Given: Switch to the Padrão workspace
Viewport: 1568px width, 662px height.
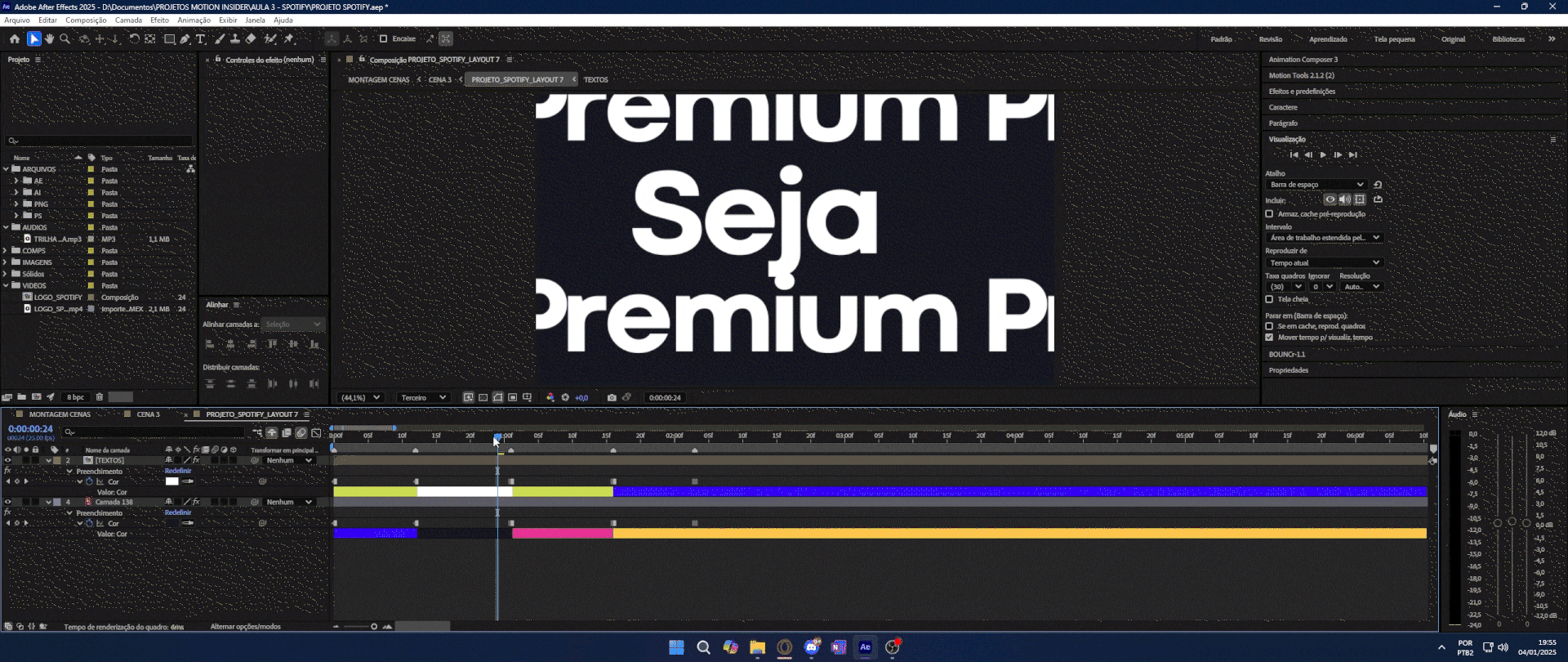Looking at the screenshot, I should (x=1221, y=39).
